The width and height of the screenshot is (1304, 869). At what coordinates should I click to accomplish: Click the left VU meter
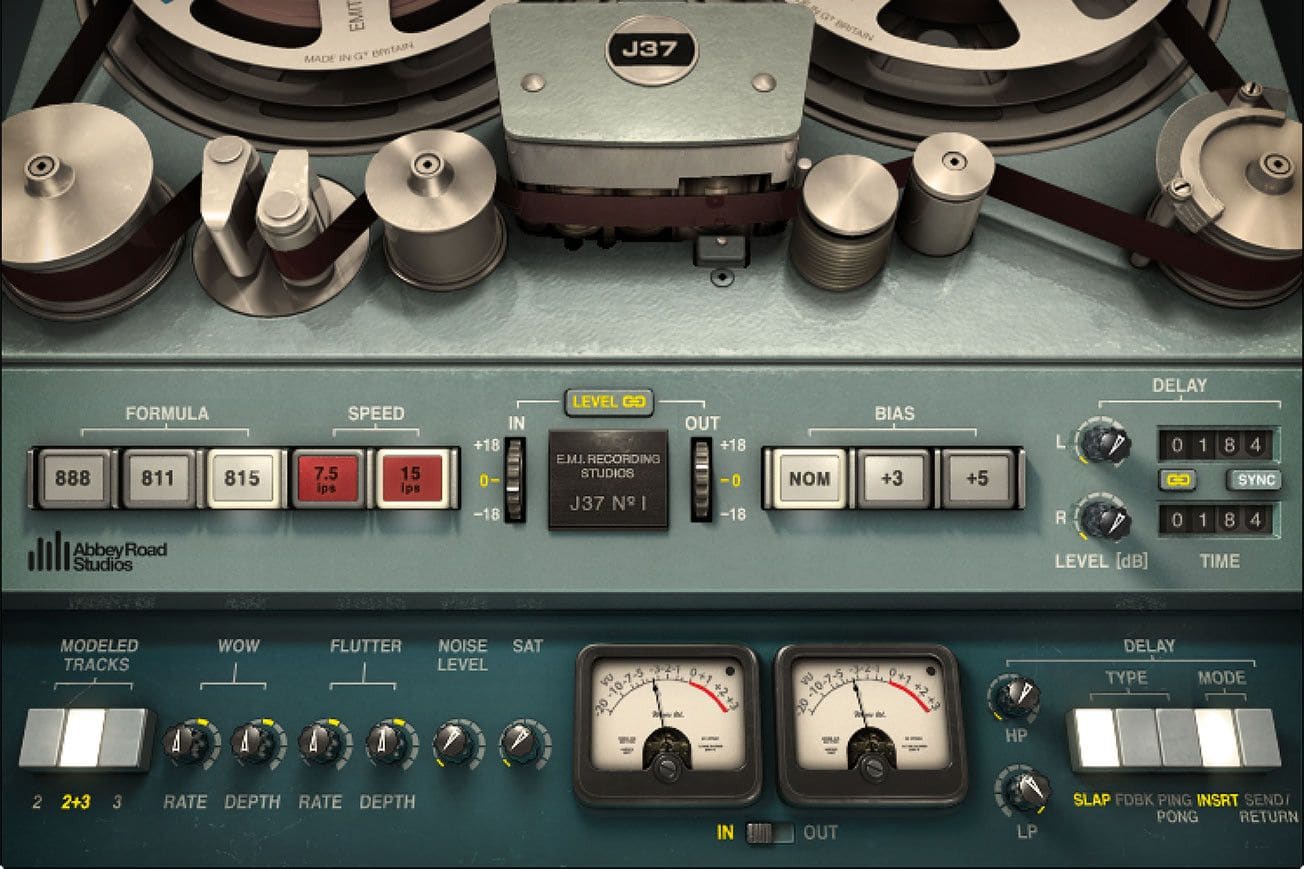[x=667, y=725]
